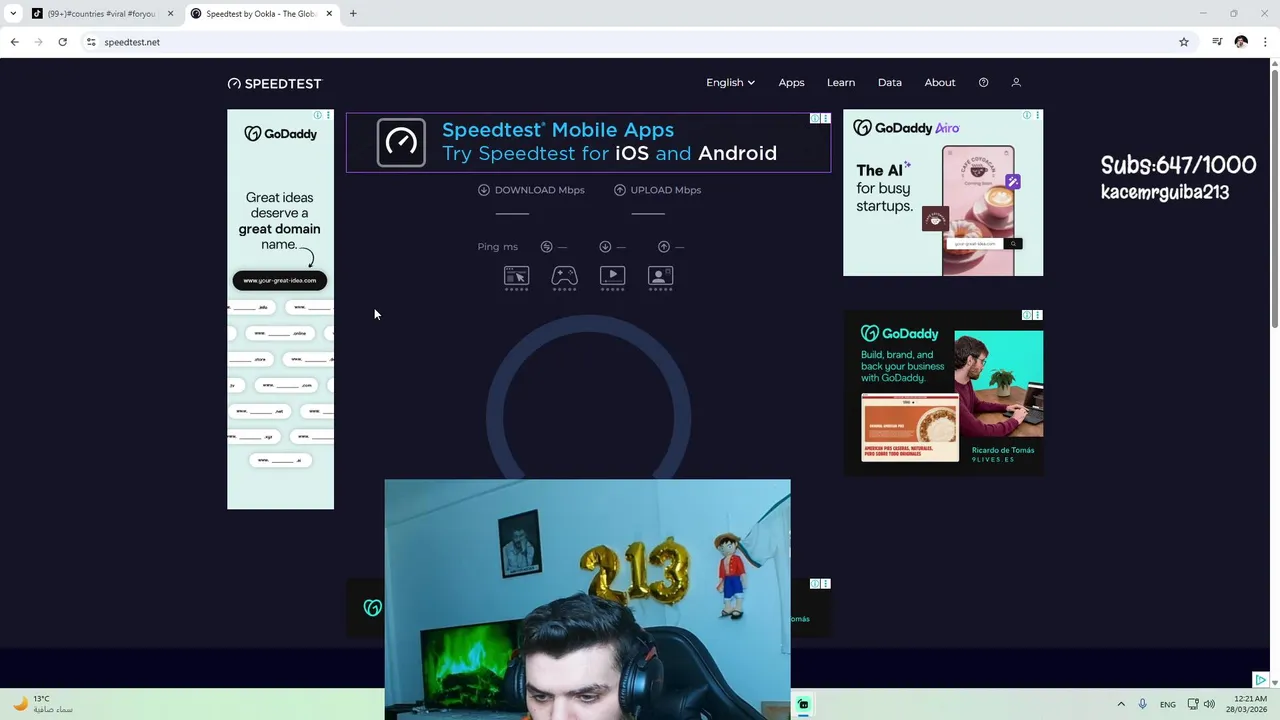1280x720 pixels.
Task: Open ad info on left GoDaddy ad
Action: (318, 115)
